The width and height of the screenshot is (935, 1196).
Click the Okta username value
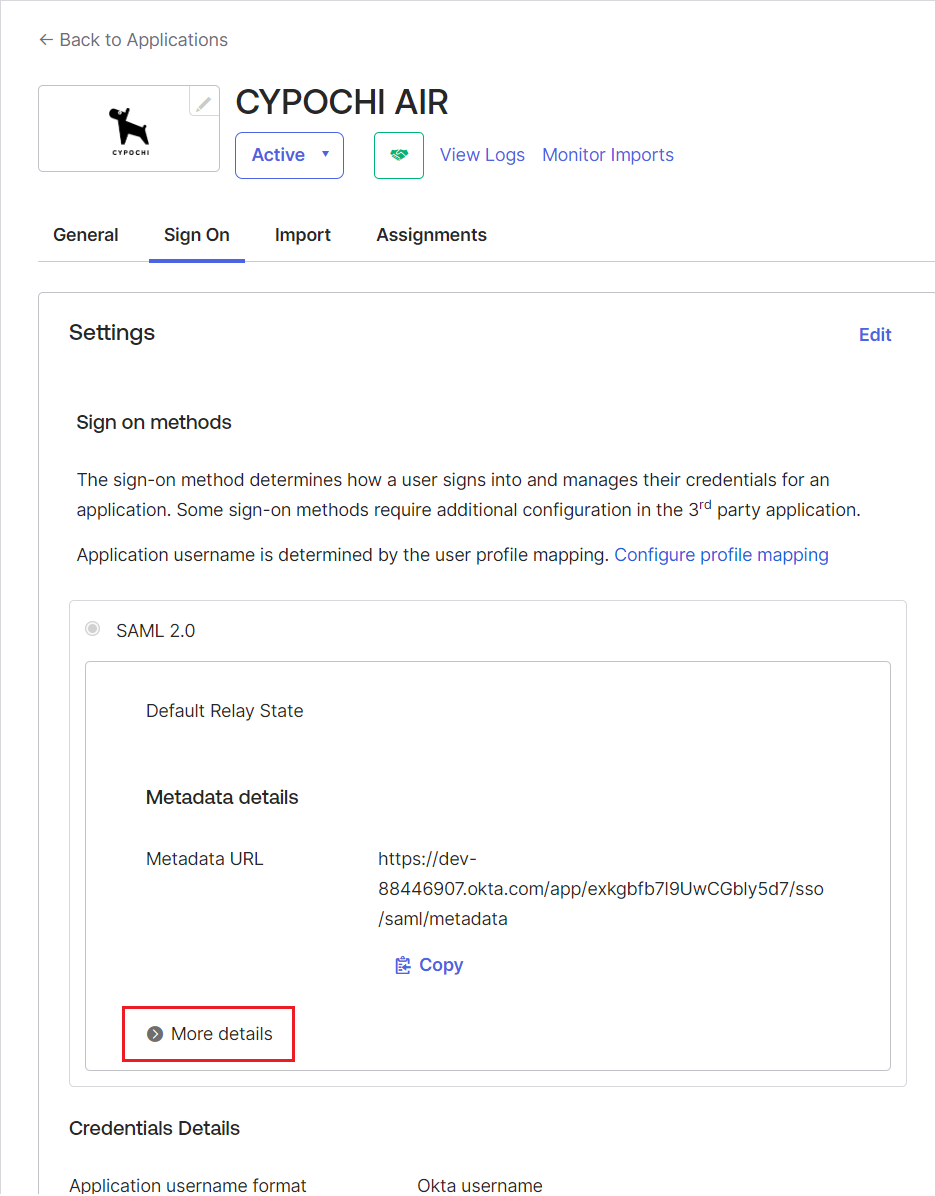pos(480,1185)
